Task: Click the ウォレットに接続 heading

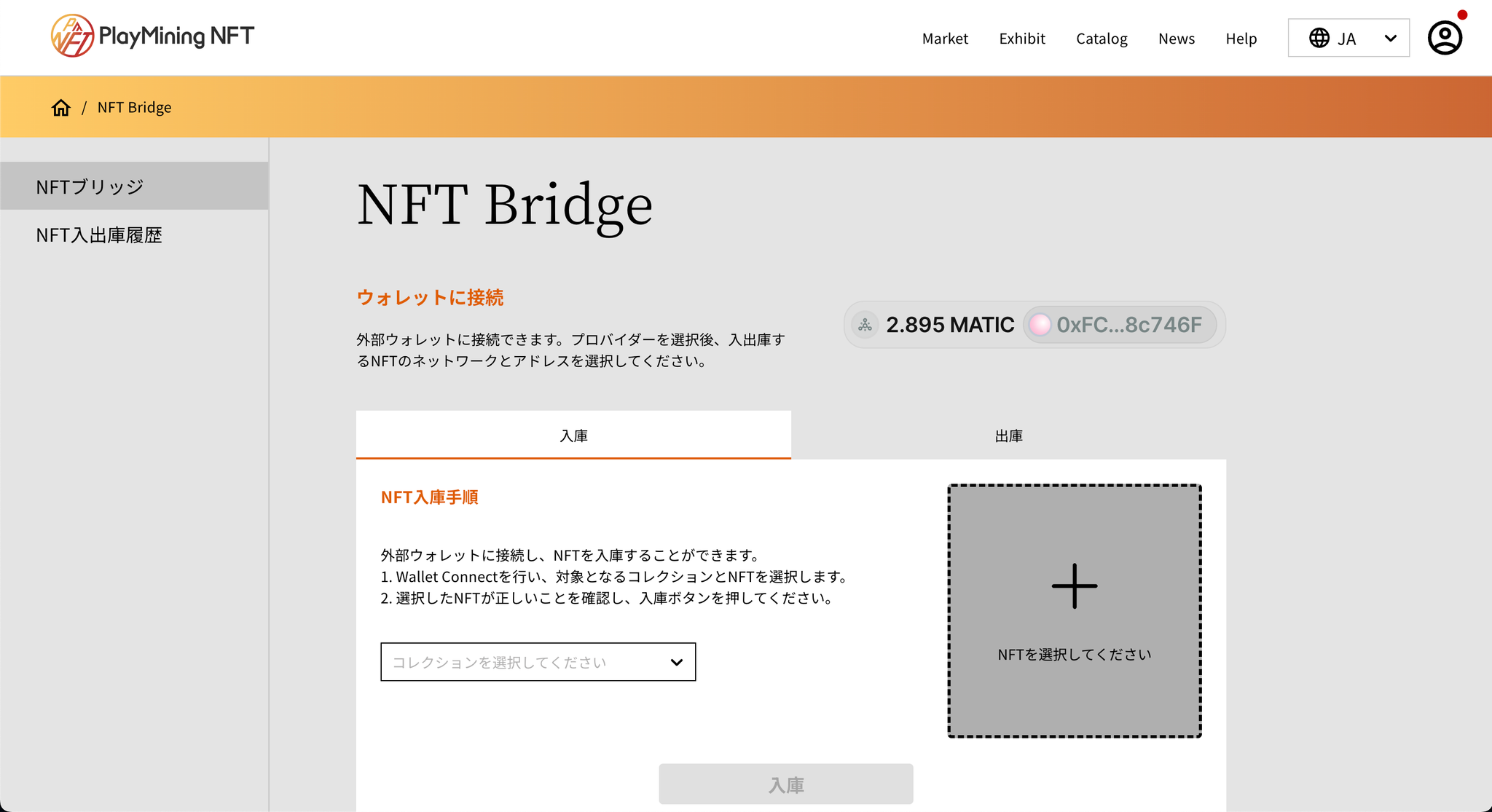Action: pyautogui.click(x=430, y=297)
